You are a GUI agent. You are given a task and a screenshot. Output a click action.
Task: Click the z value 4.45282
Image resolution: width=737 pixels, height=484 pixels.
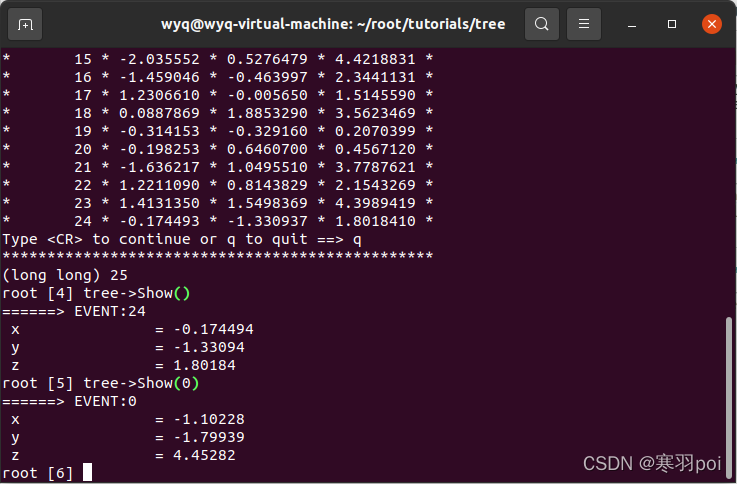[x=204, y=455]
